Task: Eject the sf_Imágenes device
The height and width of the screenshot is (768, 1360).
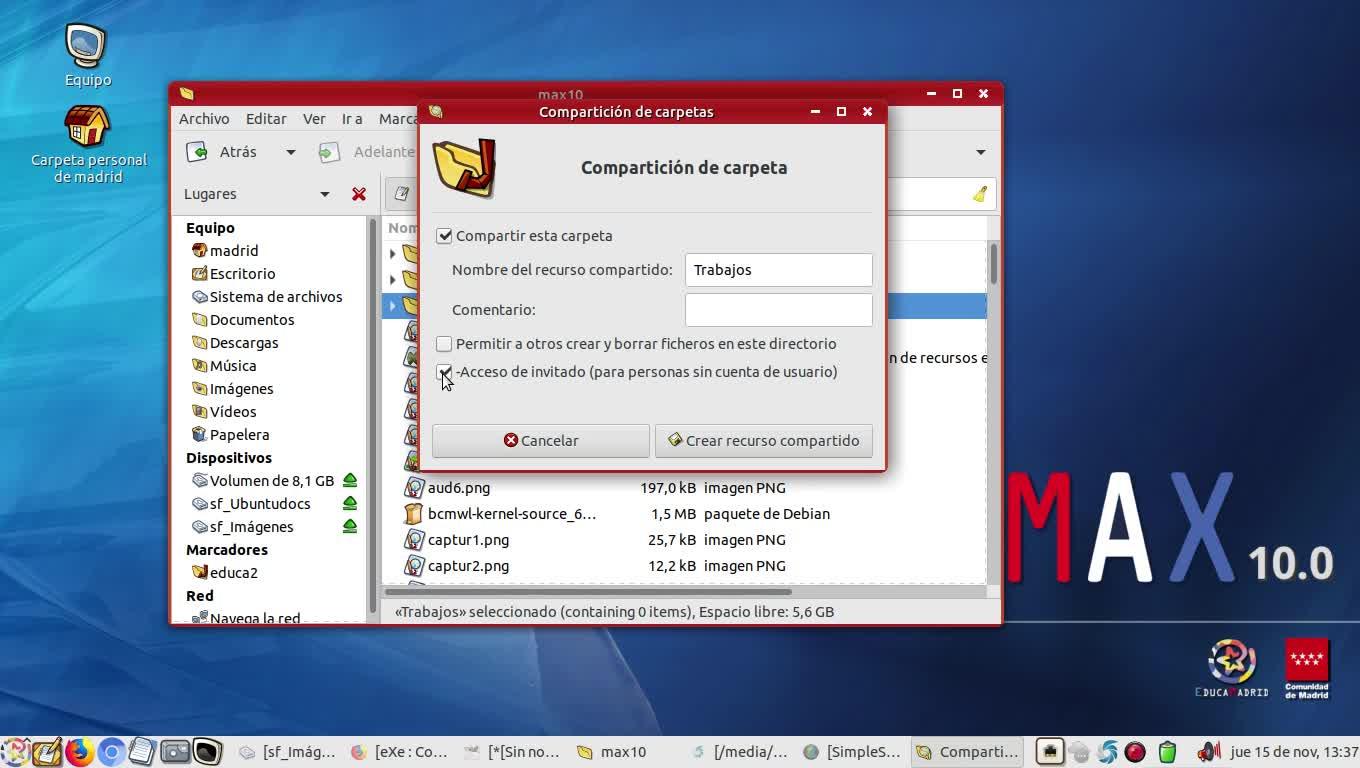Action: click(x=350, y=526)
